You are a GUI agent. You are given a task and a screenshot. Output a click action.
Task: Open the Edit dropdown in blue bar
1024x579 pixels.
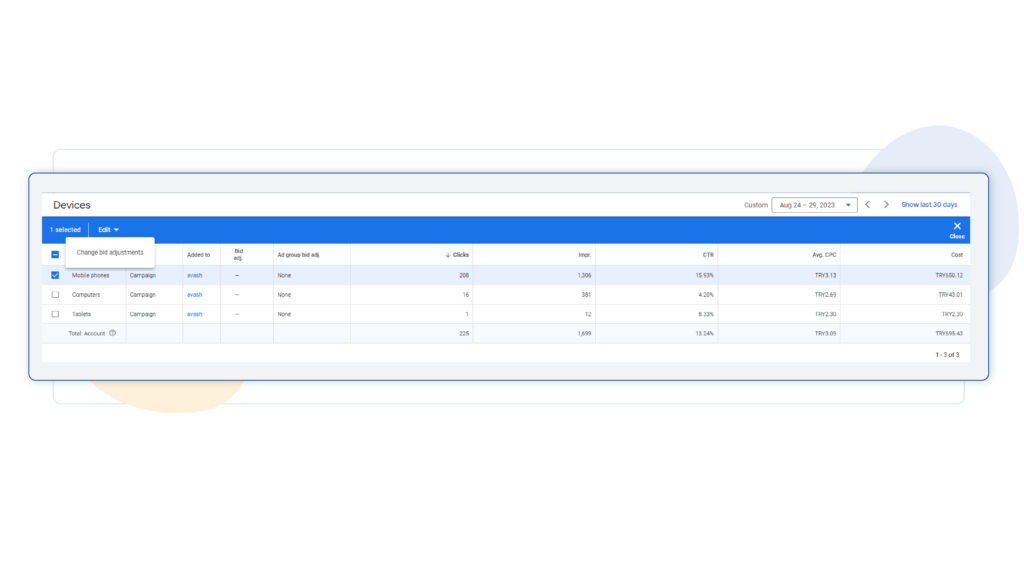click(x=108, y=230)
